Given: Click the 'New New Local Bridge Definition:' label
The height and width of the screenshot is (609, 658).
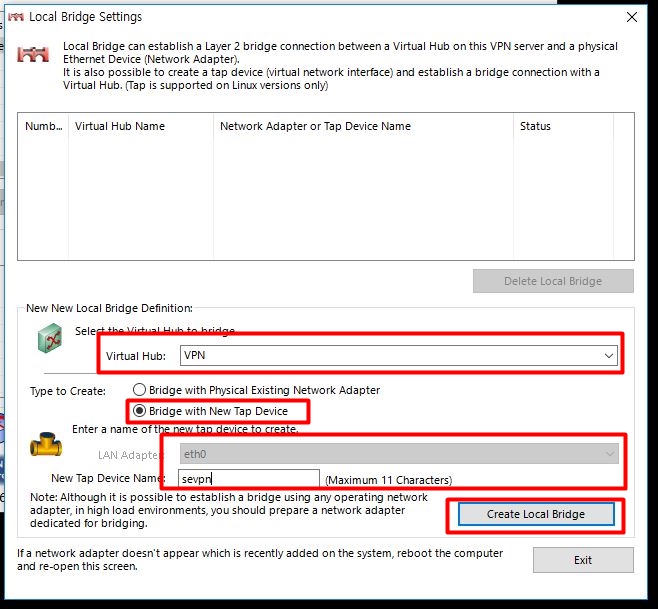Looking at the screenshot, I should [109, 308].
